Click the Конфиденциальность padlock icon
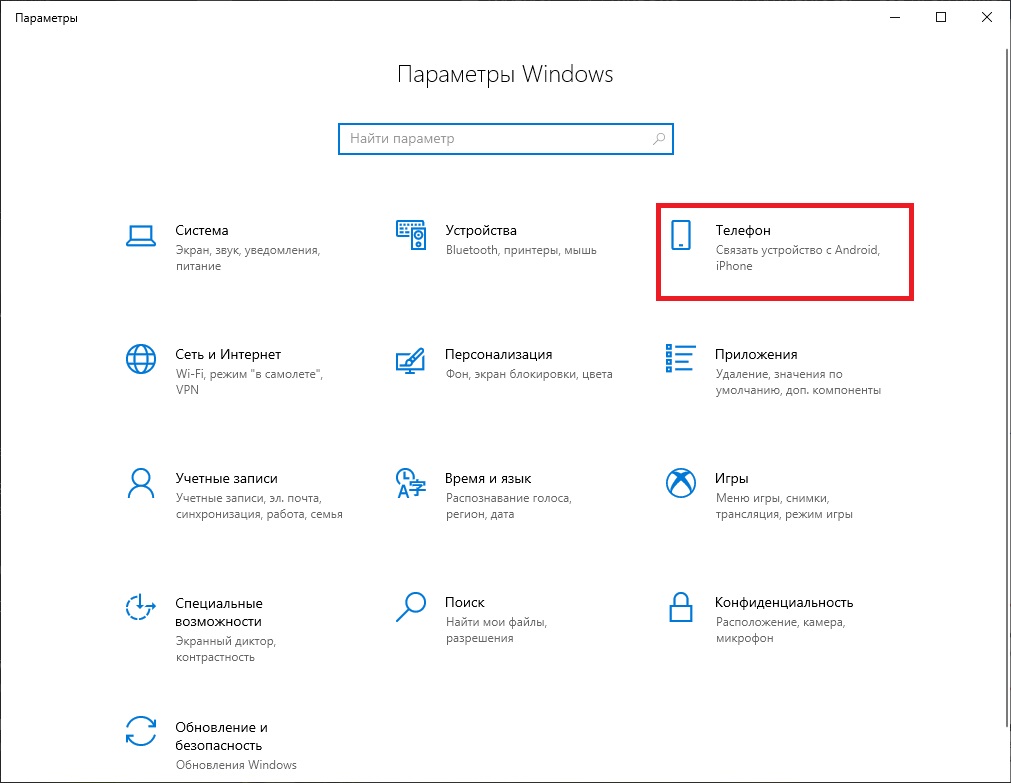 pyautogui.click(x=681, y=607)
